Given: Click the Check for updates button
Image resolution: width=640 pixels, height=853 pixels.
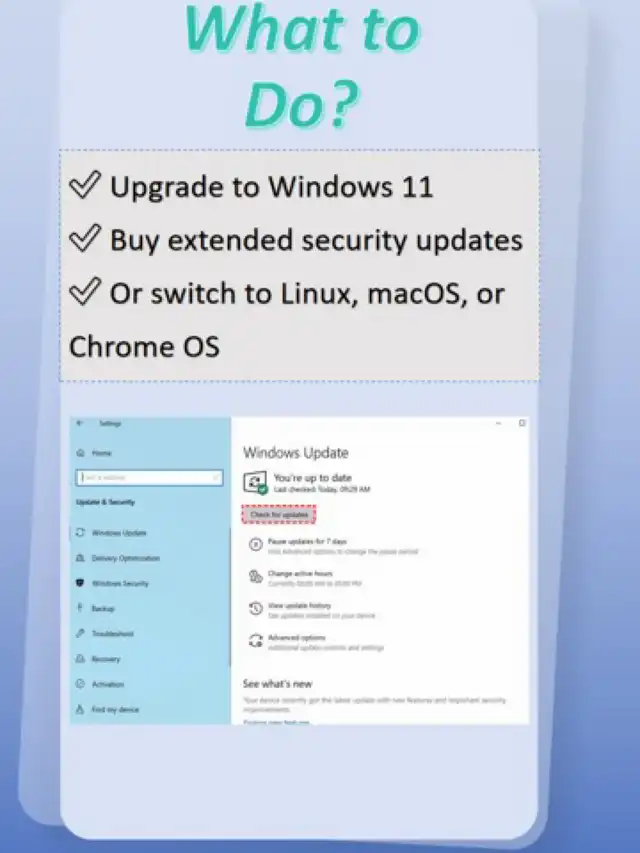Looking at the screenshot, I should (x=279, y=515).
